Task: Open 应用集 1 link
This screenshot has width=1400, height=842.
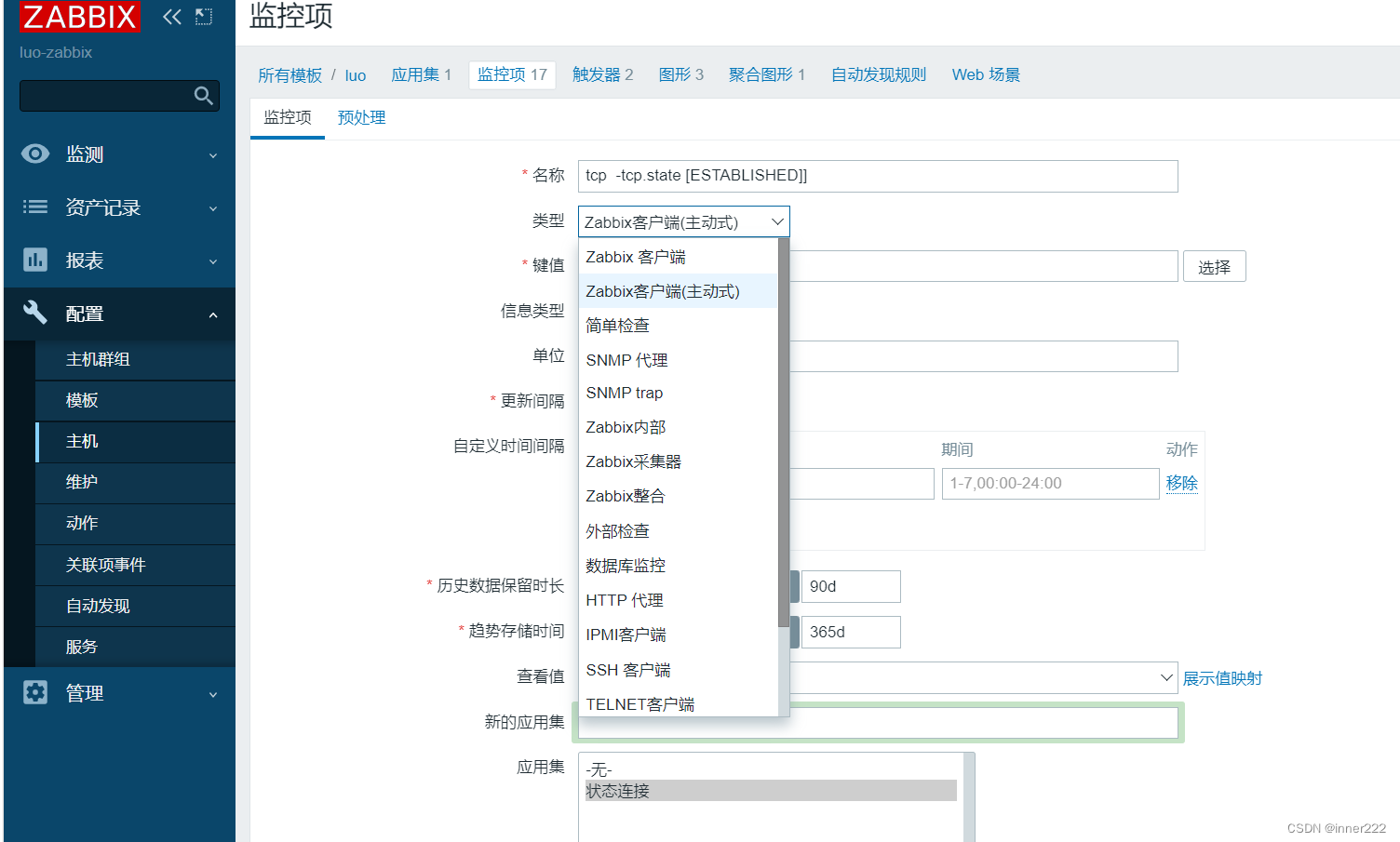Action: pyautogui.click(x=421, y=74)
